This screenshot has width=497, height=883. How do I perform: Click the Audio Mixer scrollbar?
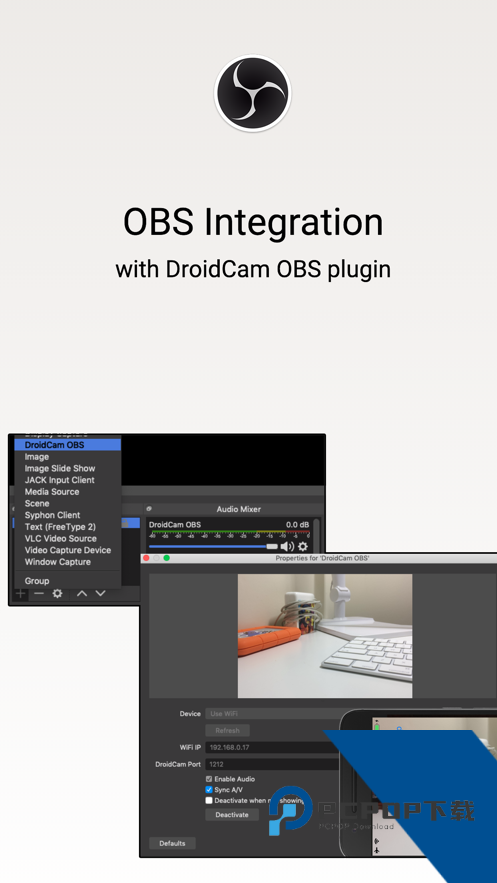coord(317,535)
